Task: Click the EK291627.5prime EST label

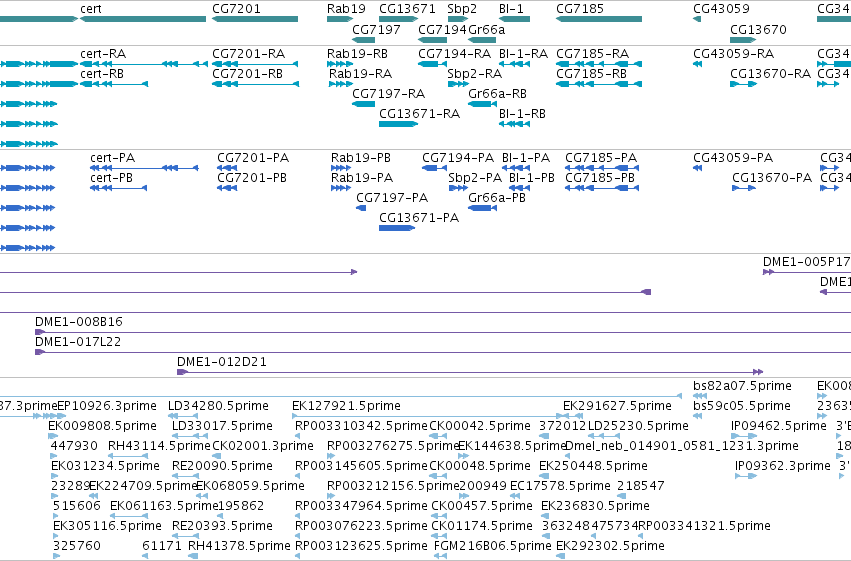Action: (x=618, y=406)
